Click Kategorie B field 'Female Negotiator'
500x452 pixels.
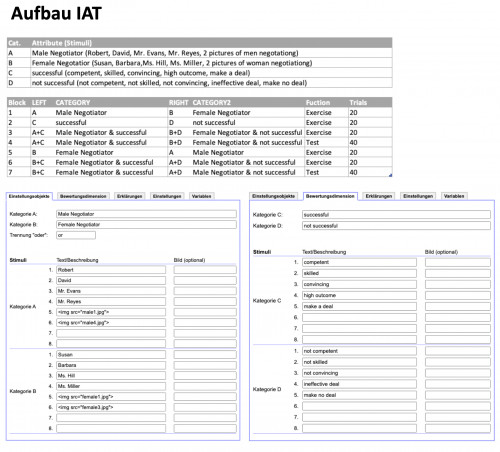pyautogui.click(x=146, y=225)
